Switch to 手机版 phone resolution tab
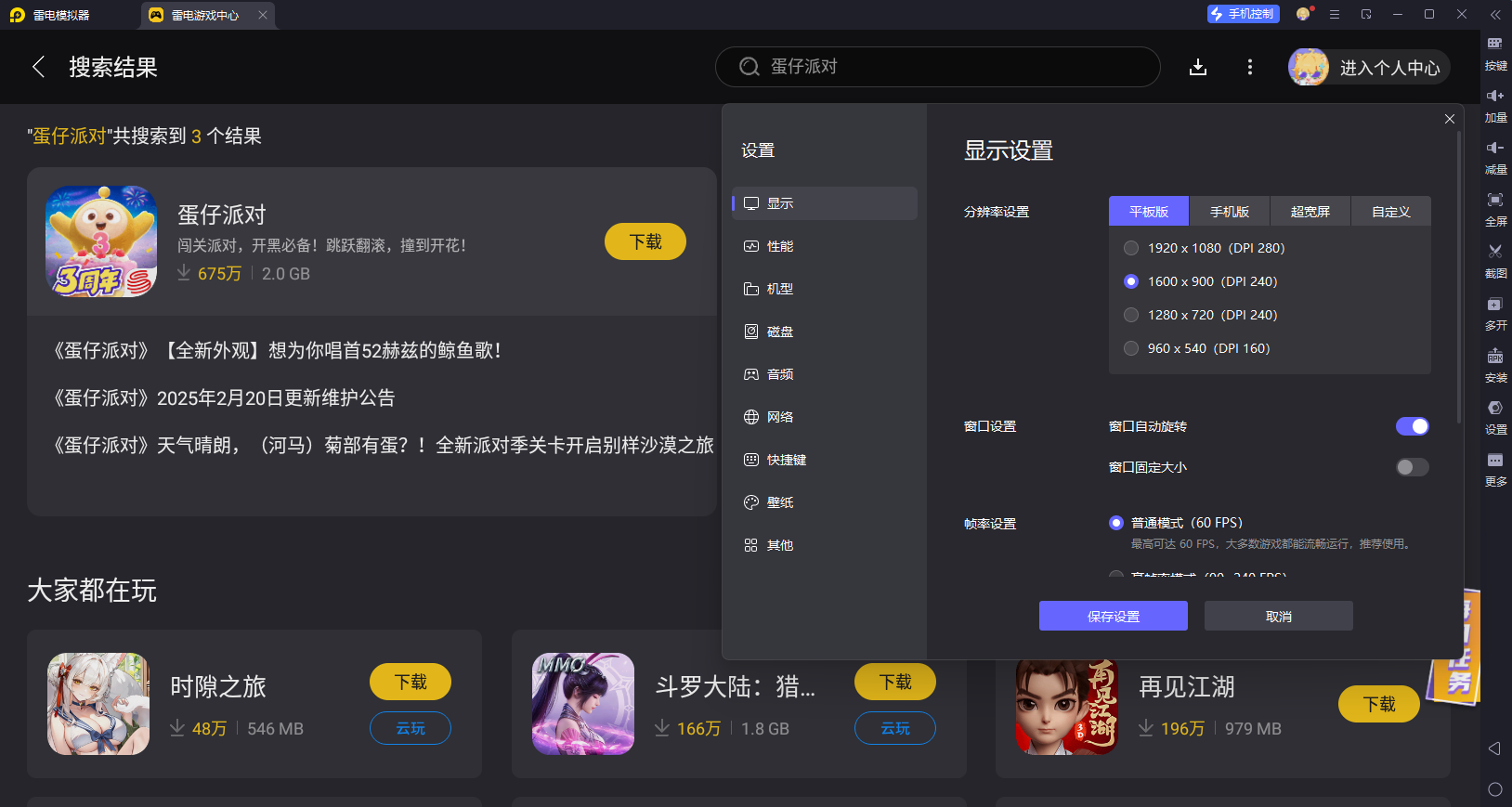1512x807 pixels. point(1230,212)
